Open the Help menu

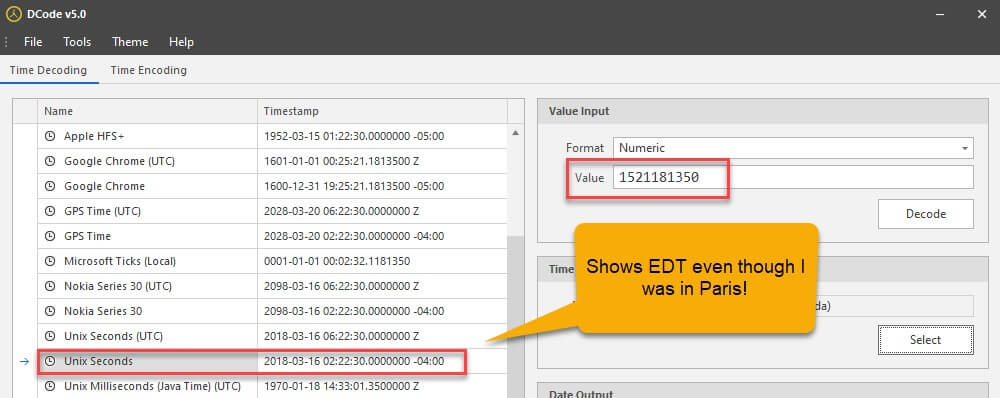(181, 42)
